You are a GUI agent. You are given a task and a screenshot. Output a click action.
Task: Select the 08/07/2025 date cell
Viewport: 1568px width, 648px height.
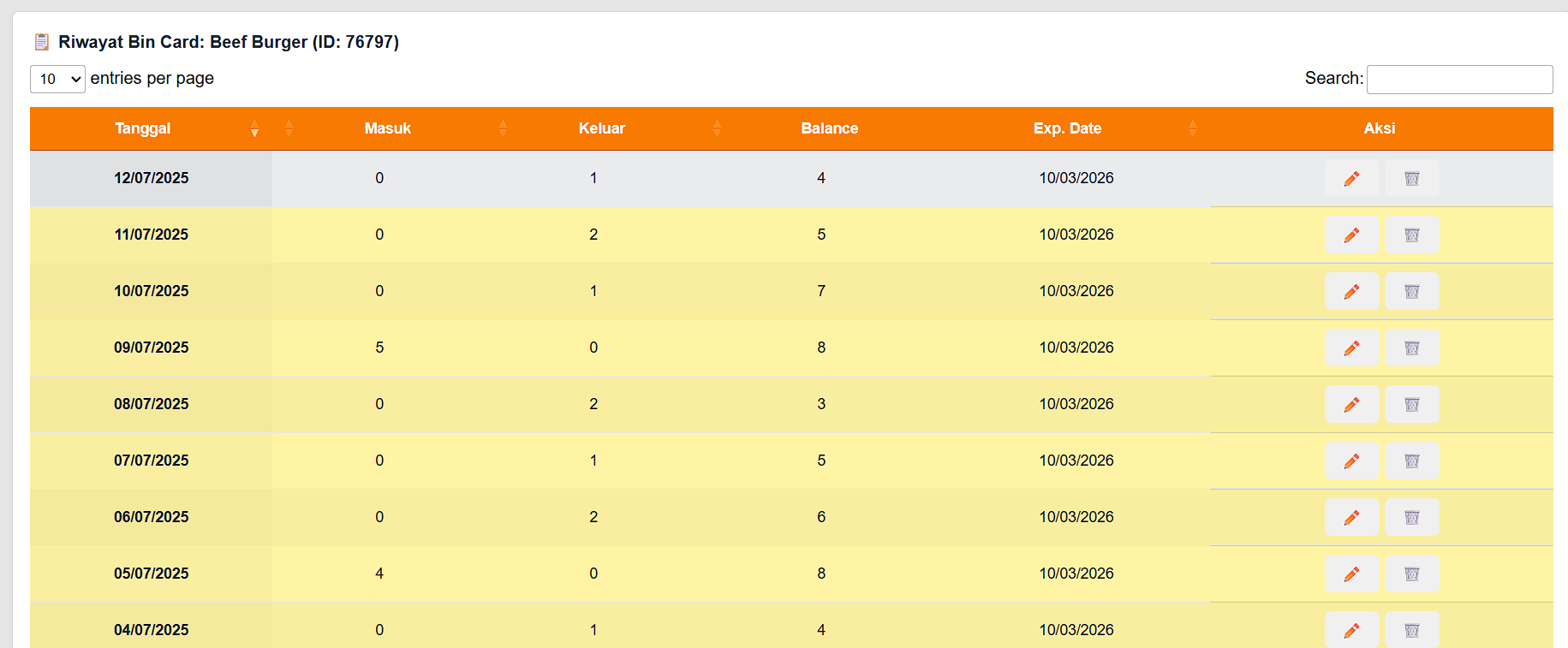(151, 404)
